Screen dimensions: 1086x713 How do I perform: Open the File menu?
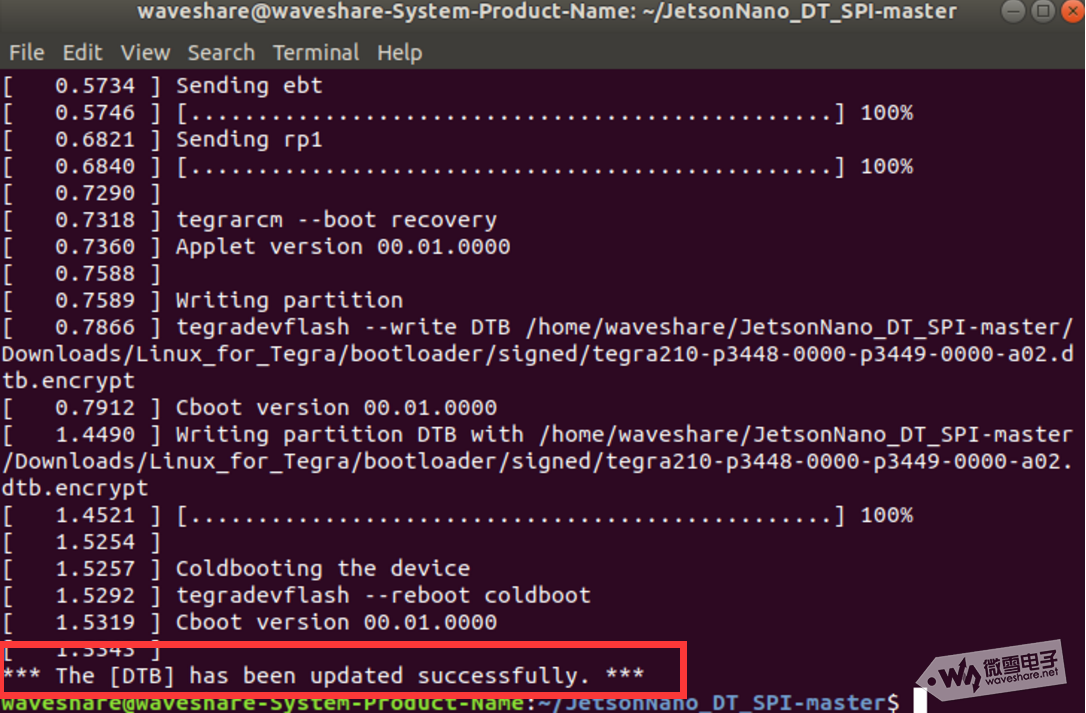pyautogui.click(x=26, y=53)
